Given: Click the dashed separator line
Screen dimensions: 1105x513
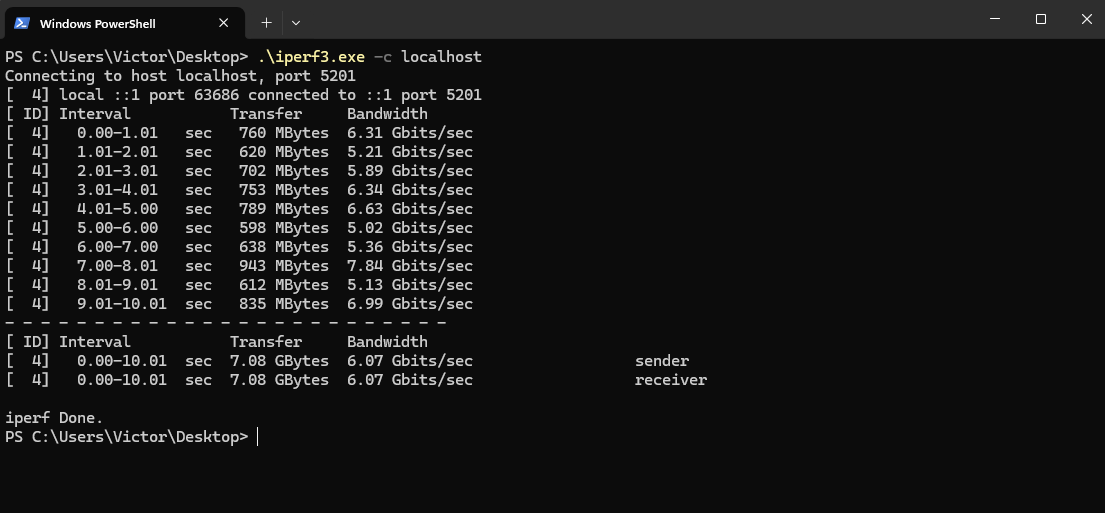Looking at the screenshot, I should point(225,323).
